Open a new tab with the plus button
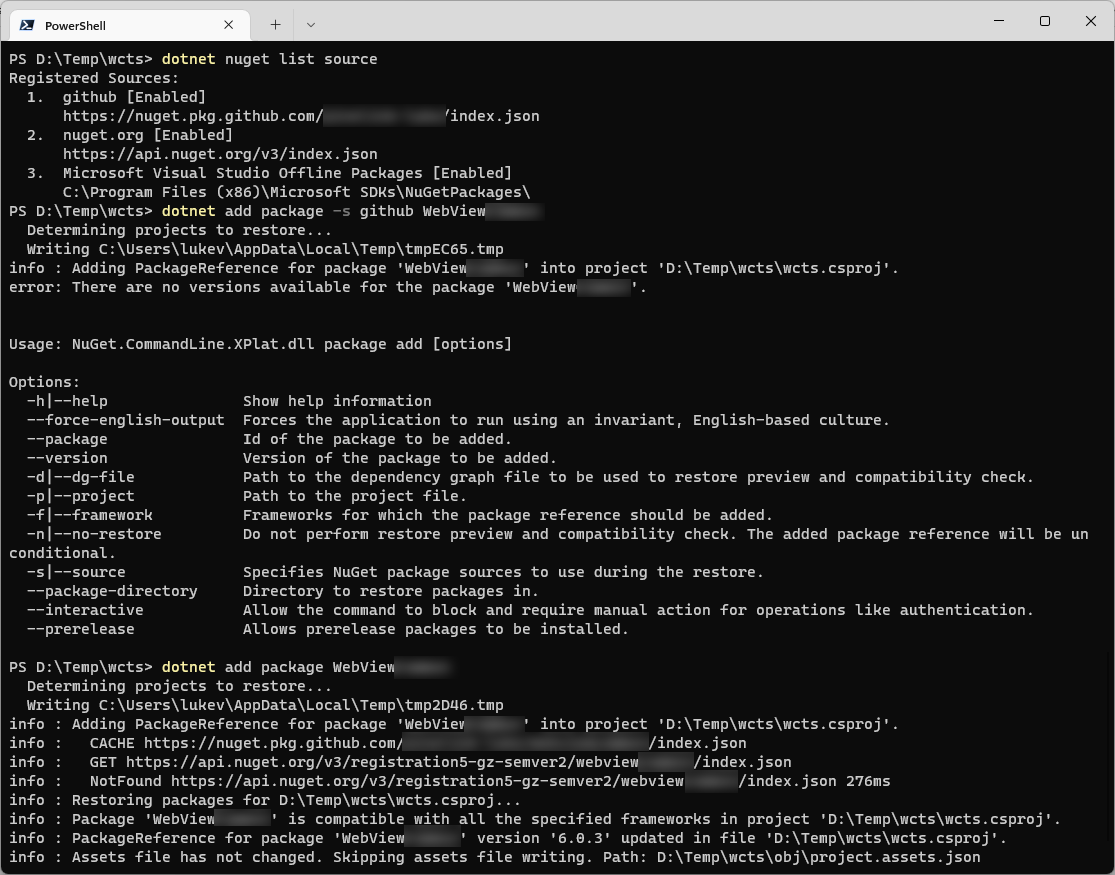The height and width of the screenshot is (875, 1115). [x=275, y=25]
